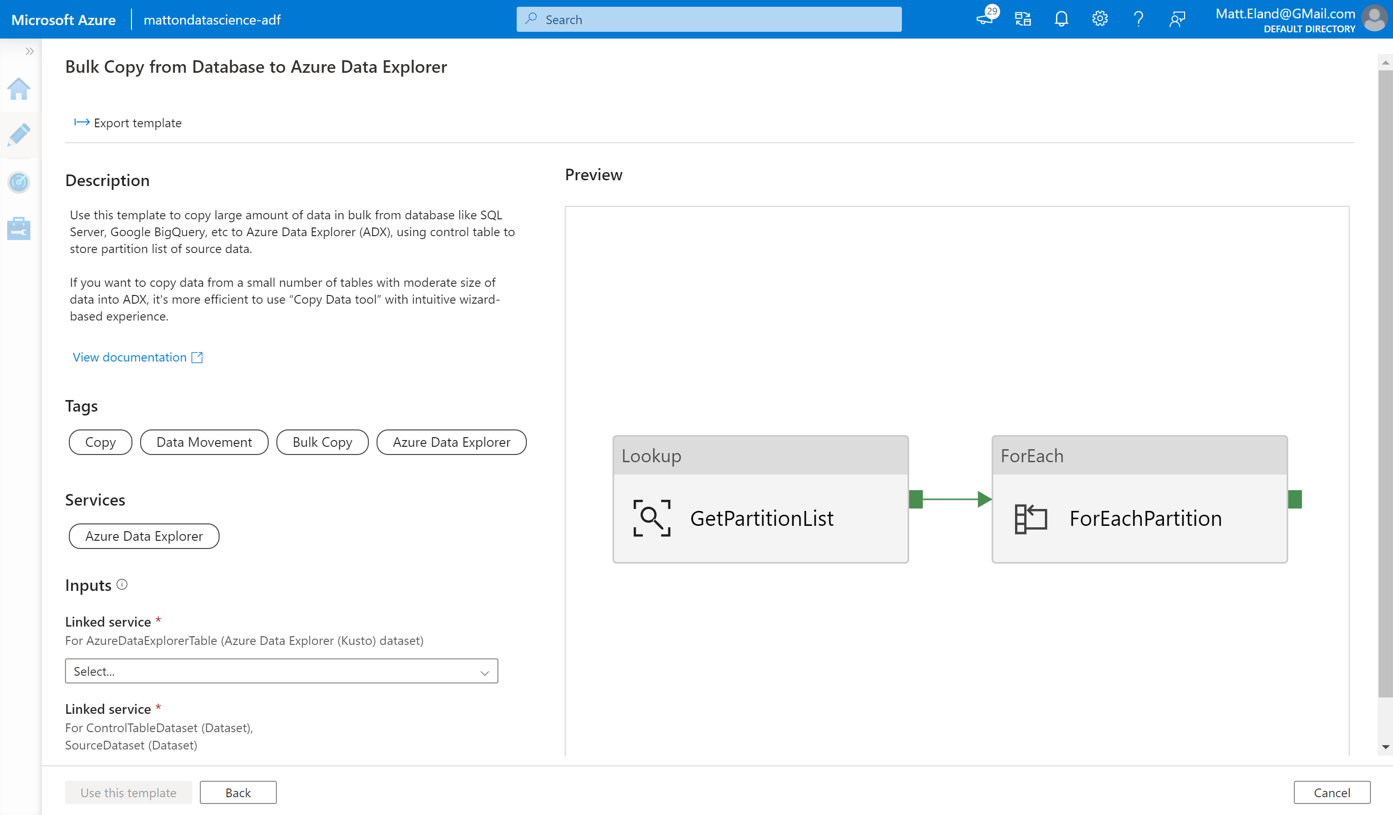1393x815 pixels.
Task: Select Azure Data Explorer under Services
Action: point(144,536)
